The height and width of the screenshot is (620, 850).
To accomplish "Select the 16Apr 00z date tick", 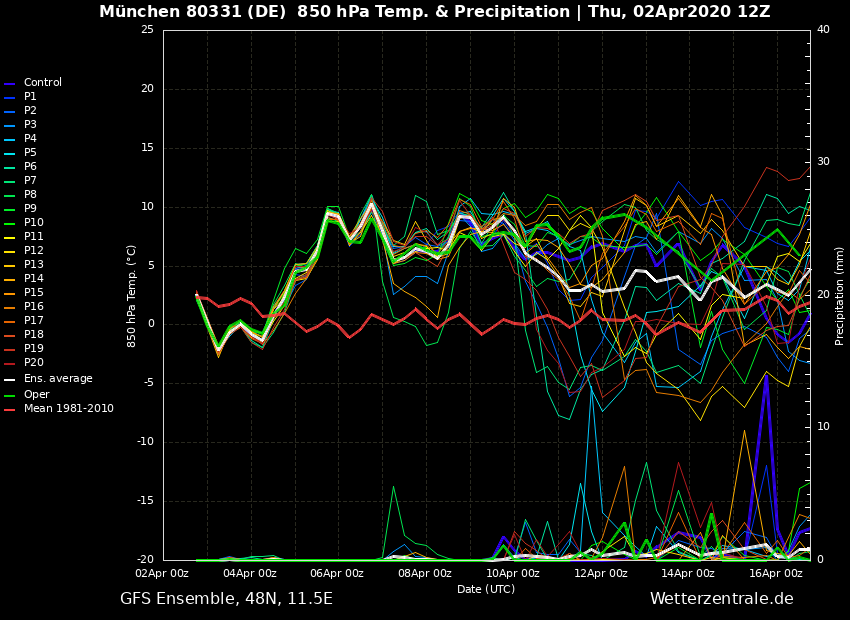I will (776, 574).
